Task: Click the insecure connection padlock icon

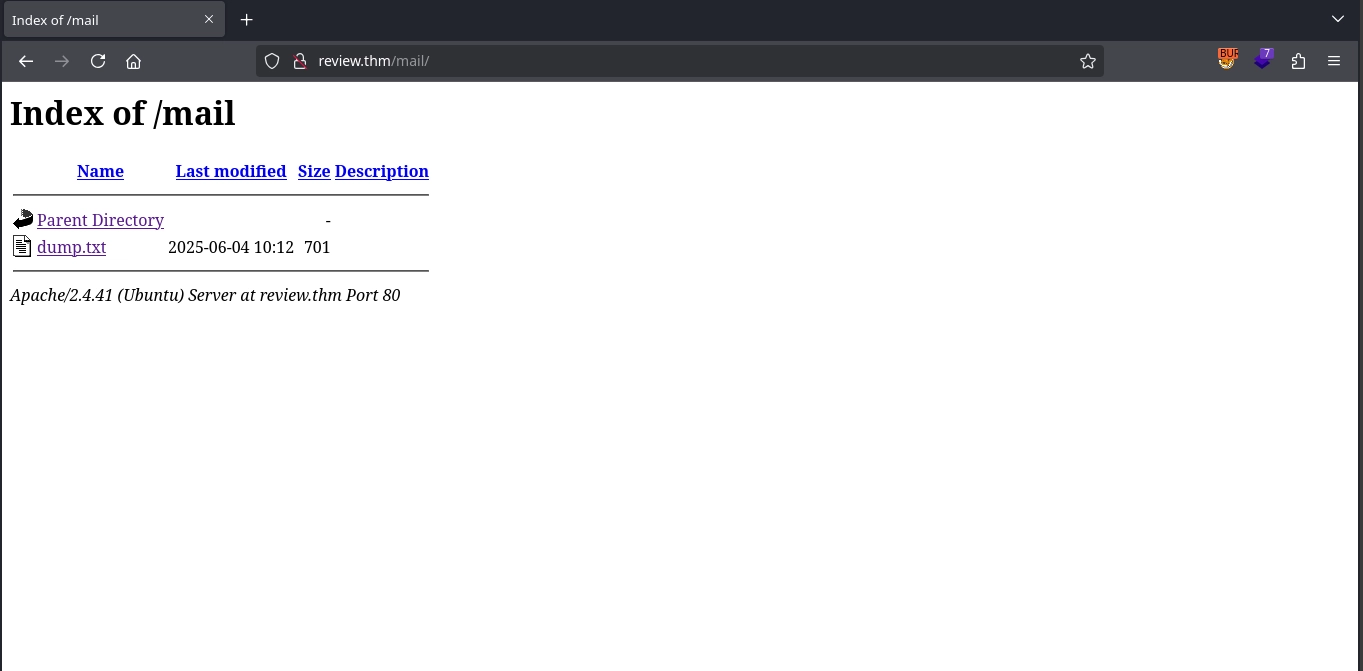Action: 298,61
